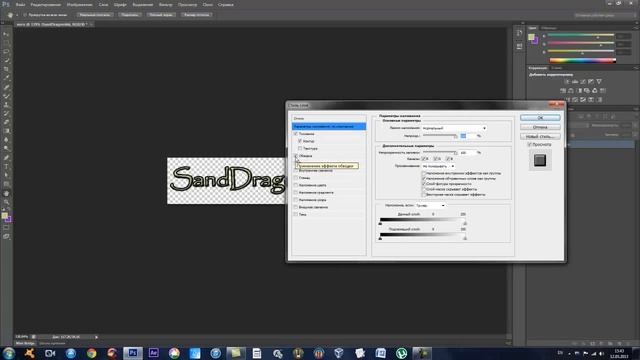
Task: Open the Файл menu
Action: (20, 4)
